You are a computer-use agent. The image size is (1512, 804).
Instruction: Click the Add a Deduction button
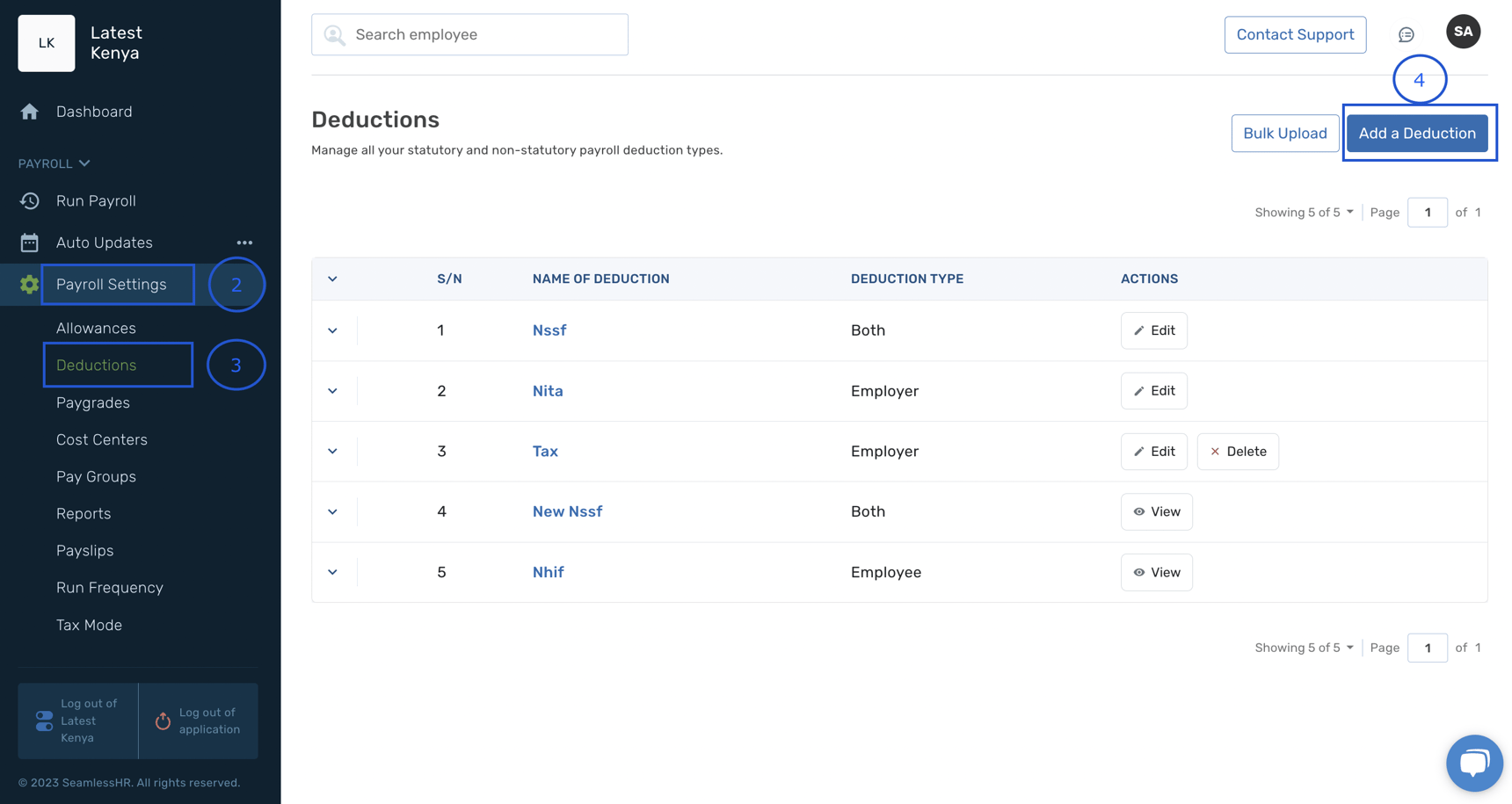[x=1416, y=134]
